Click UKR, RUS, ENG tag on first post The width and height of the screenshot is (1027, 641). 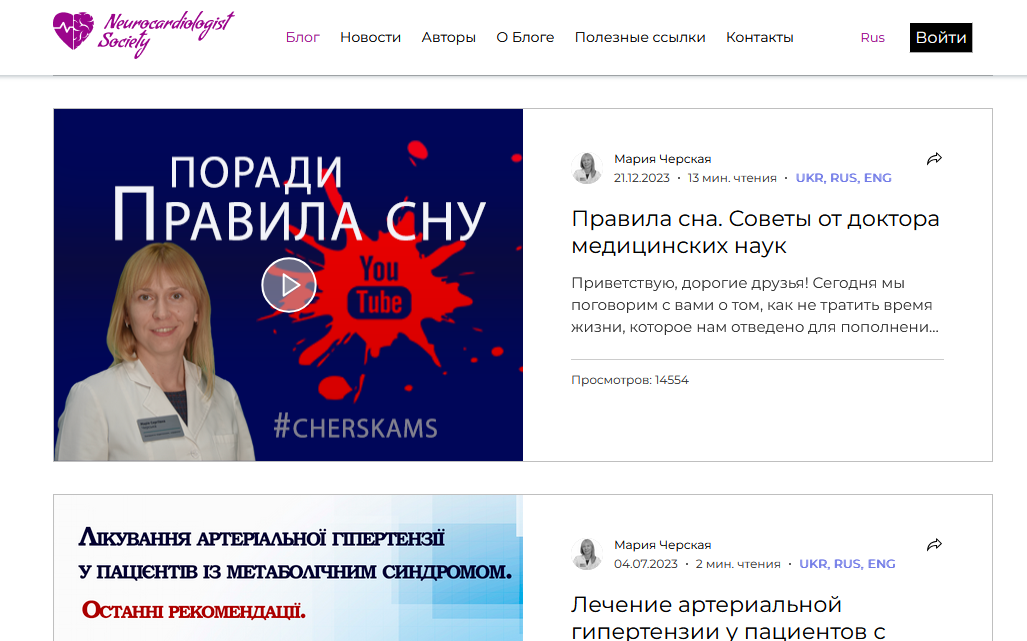click(x=844, y=177)
